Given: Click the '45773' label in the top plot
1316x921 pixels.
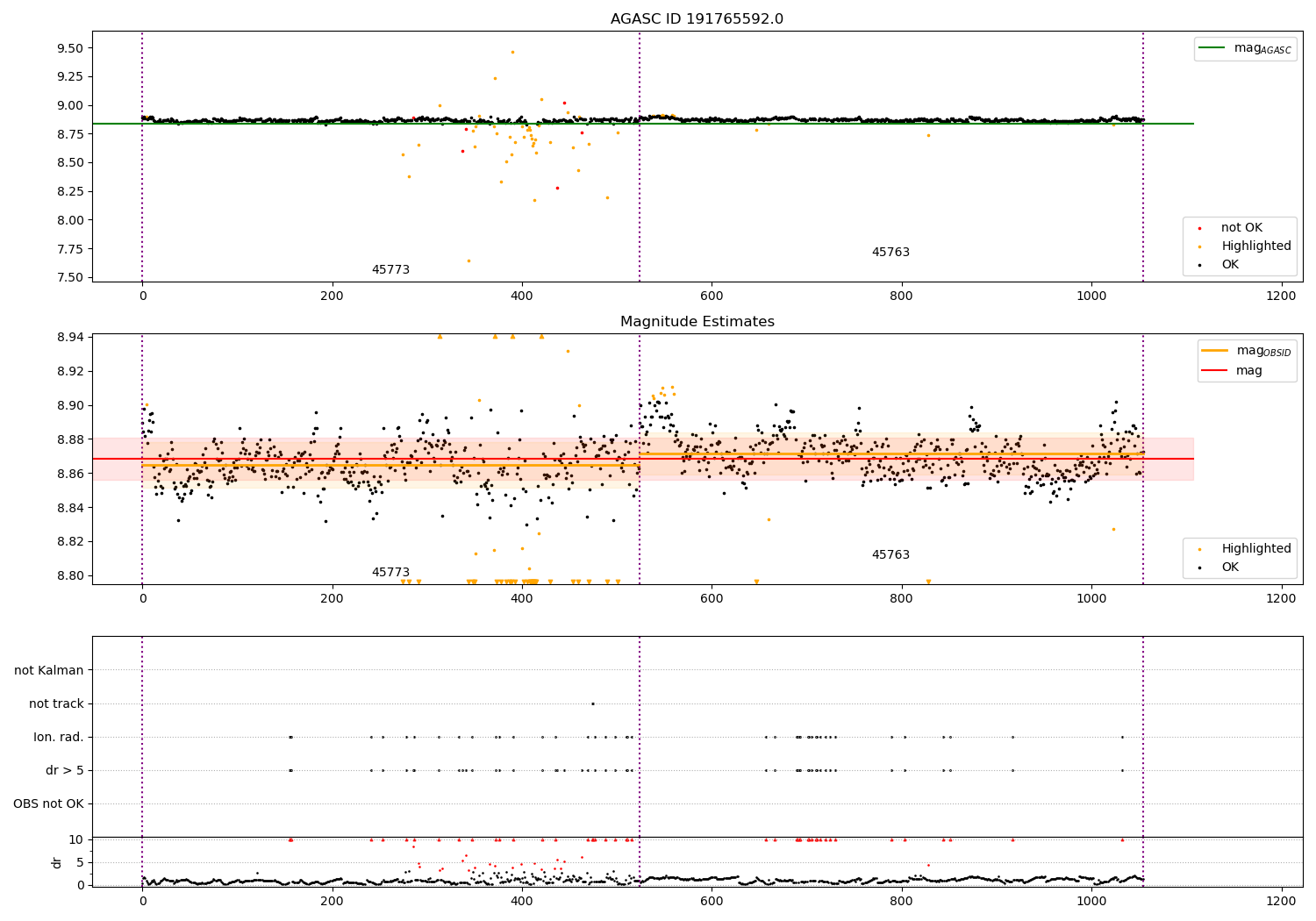Looking at the screenshot, I should [x=390, y=270].
